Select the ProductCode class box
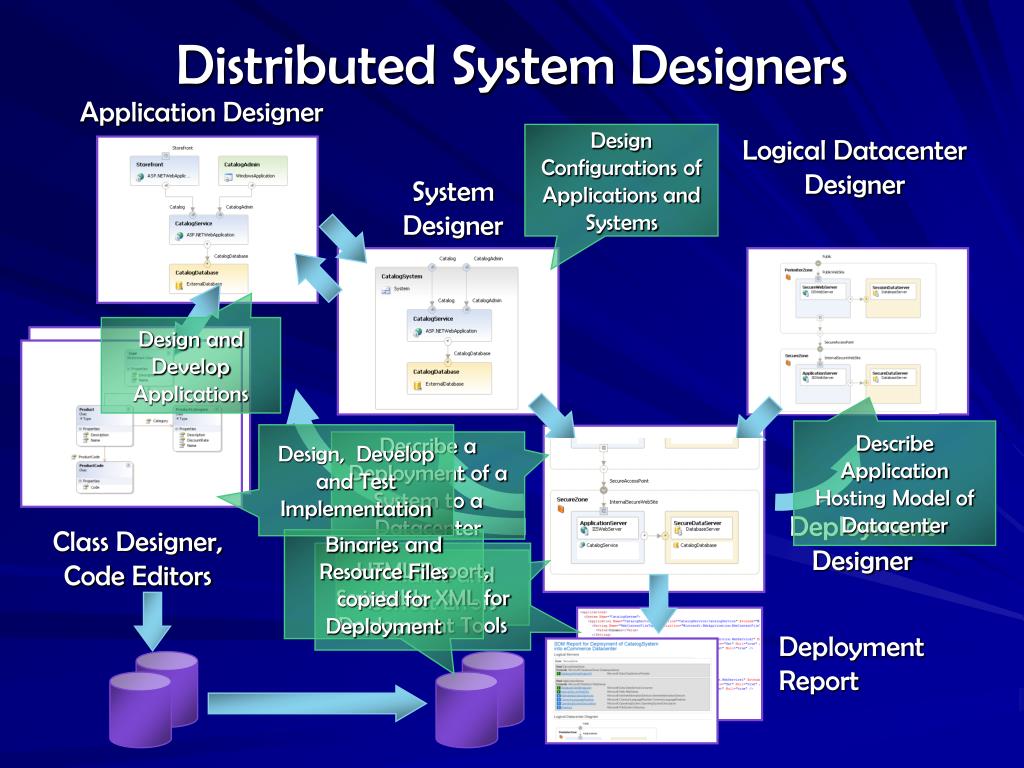Screen dimensions: 1024x768 coord(104,477)
